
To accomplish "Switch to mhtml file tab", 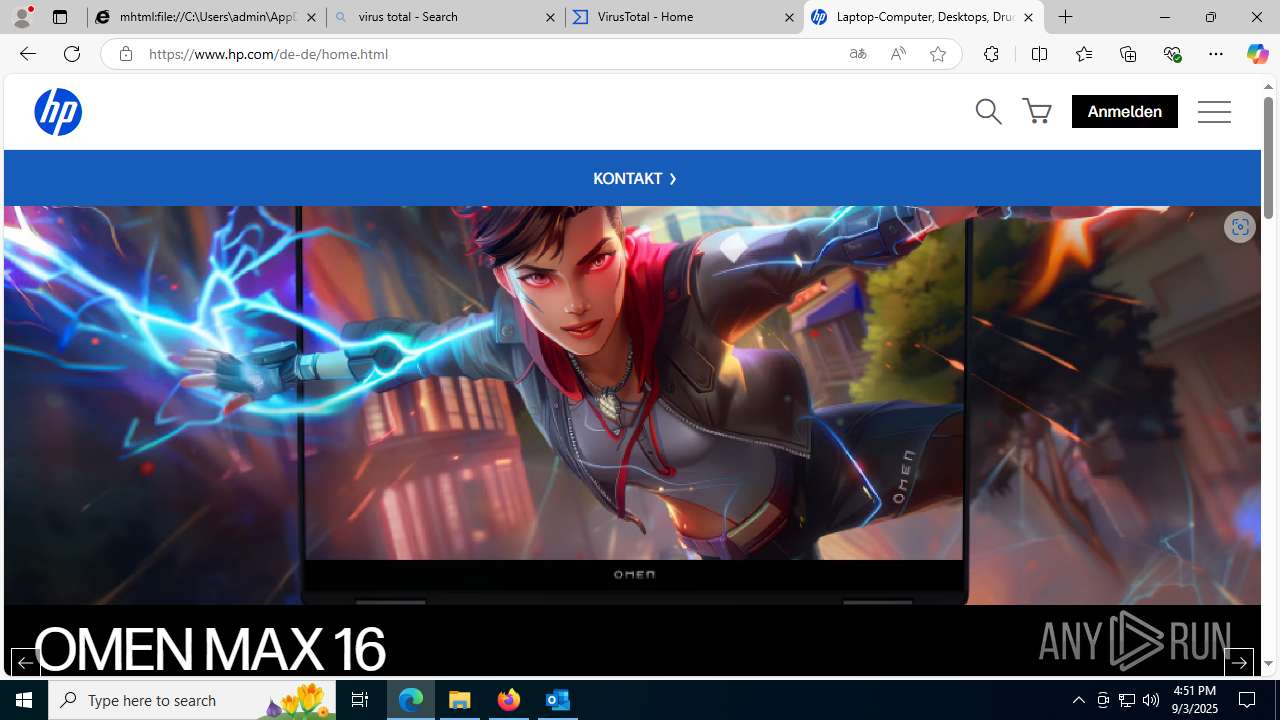I will coord(206,17).
